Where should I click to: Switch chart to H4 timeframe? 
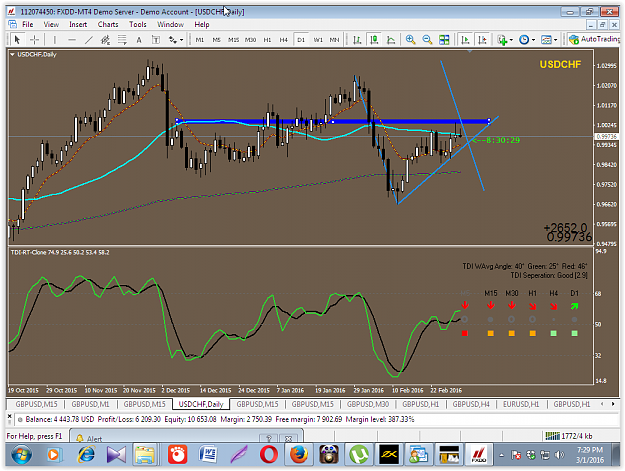point(283,40)
